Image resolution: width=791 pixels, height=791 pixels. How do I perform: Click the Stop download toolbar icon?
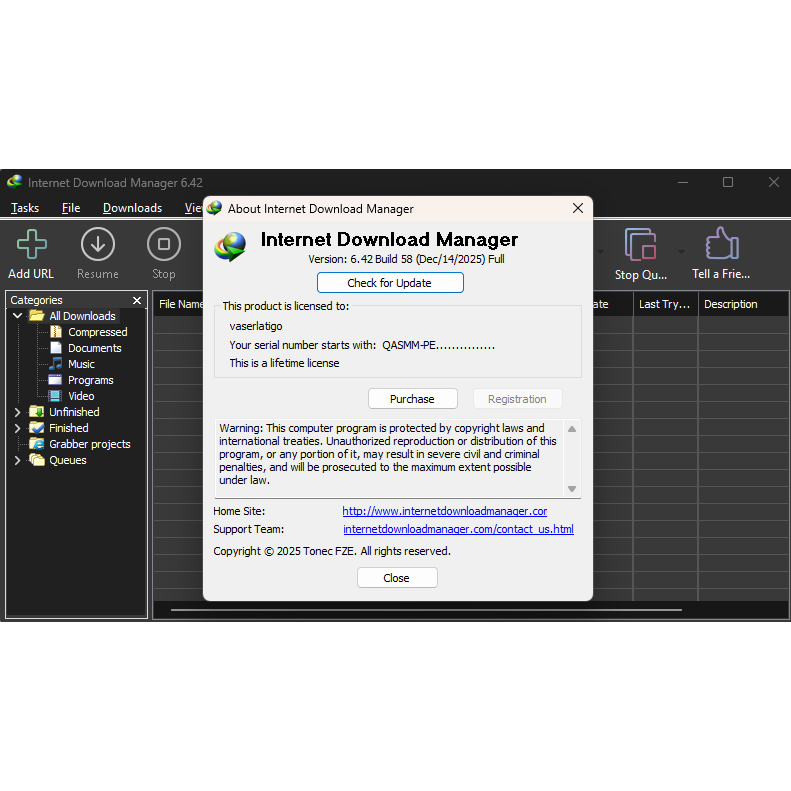tap(163, 244)
